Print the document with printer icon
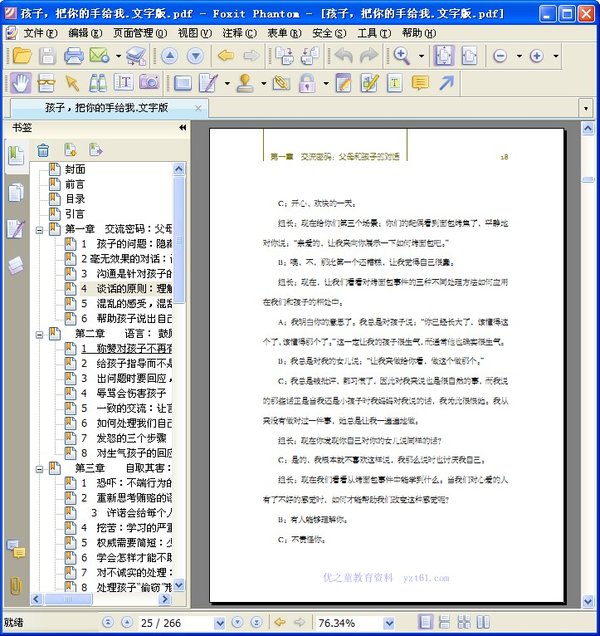Screen dimensions: 600x636 73,56
